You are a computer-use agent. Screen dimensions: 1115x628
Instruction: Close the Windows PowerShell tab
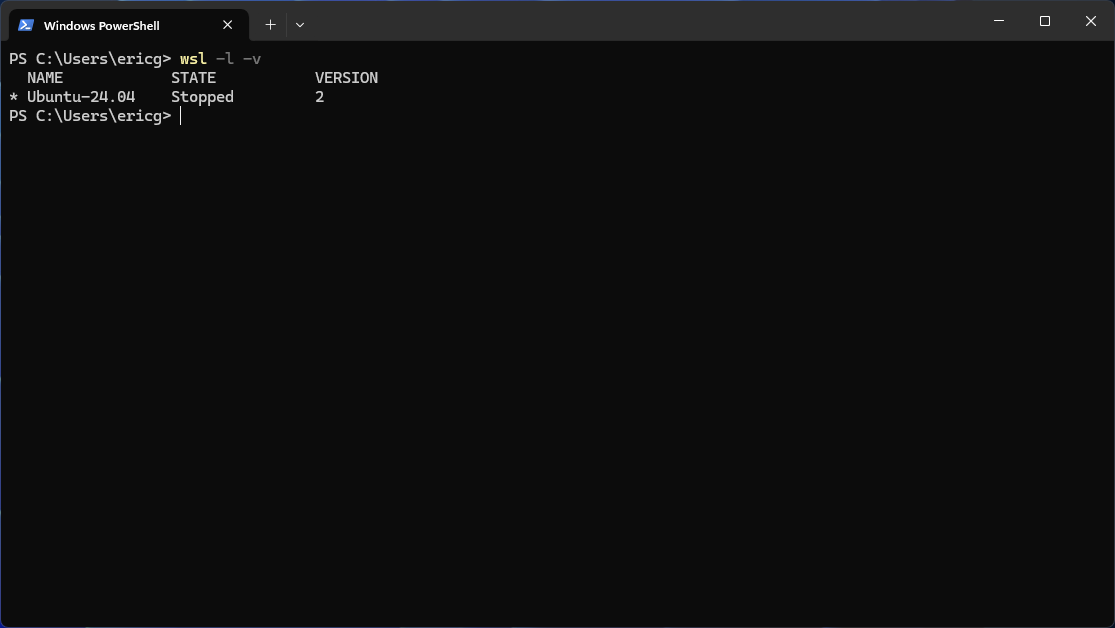pyautogui.click(x=228, y=25)
